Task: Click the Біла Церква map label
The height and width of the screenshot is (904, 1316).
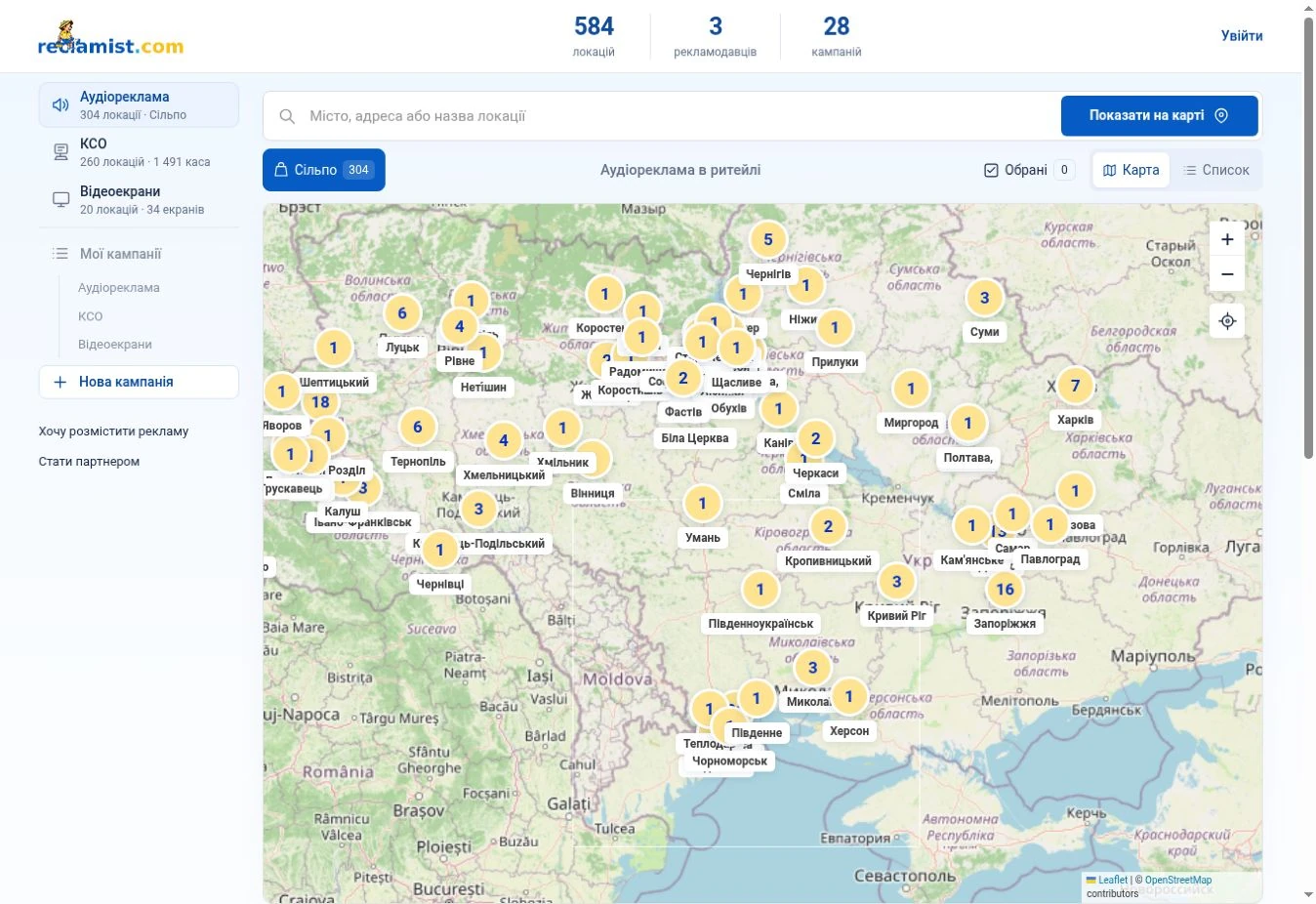Action: pos(695,438)
